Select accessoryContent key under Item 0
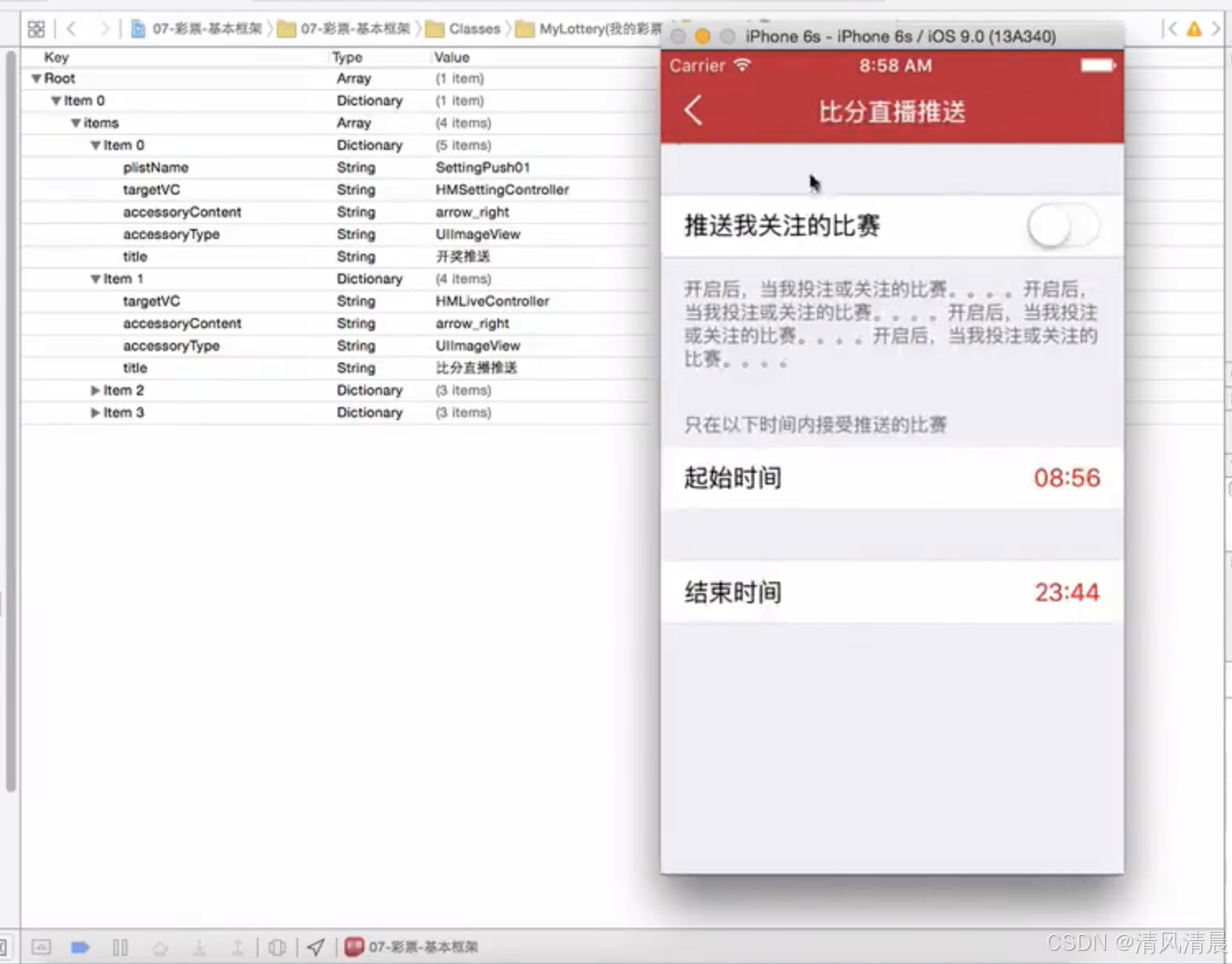The width and height of the screenshot is (1232, 964). tap(182, 212)
